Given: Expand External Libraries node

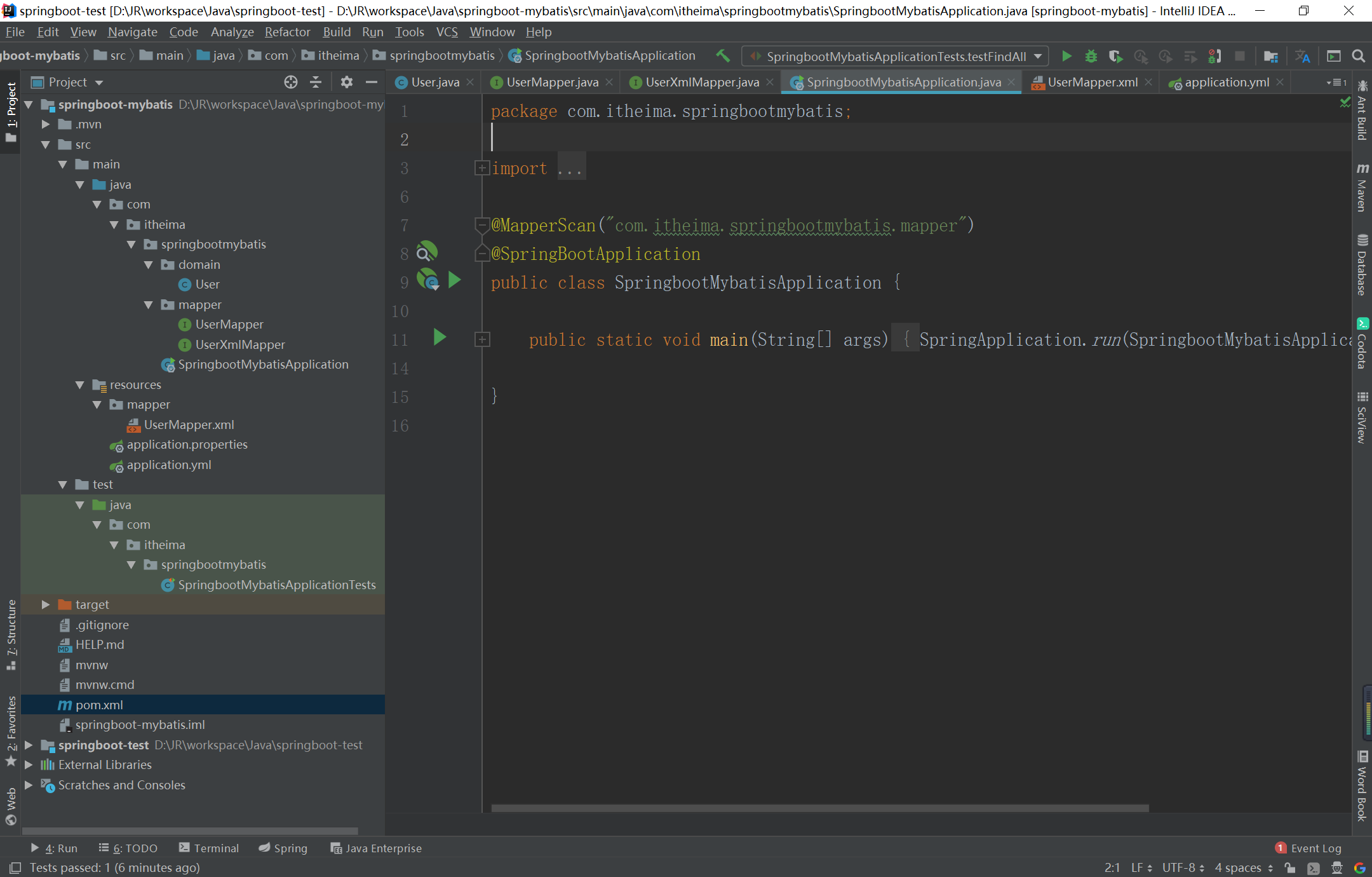Looking at the screenshot, I should click(x=29, y=765).
